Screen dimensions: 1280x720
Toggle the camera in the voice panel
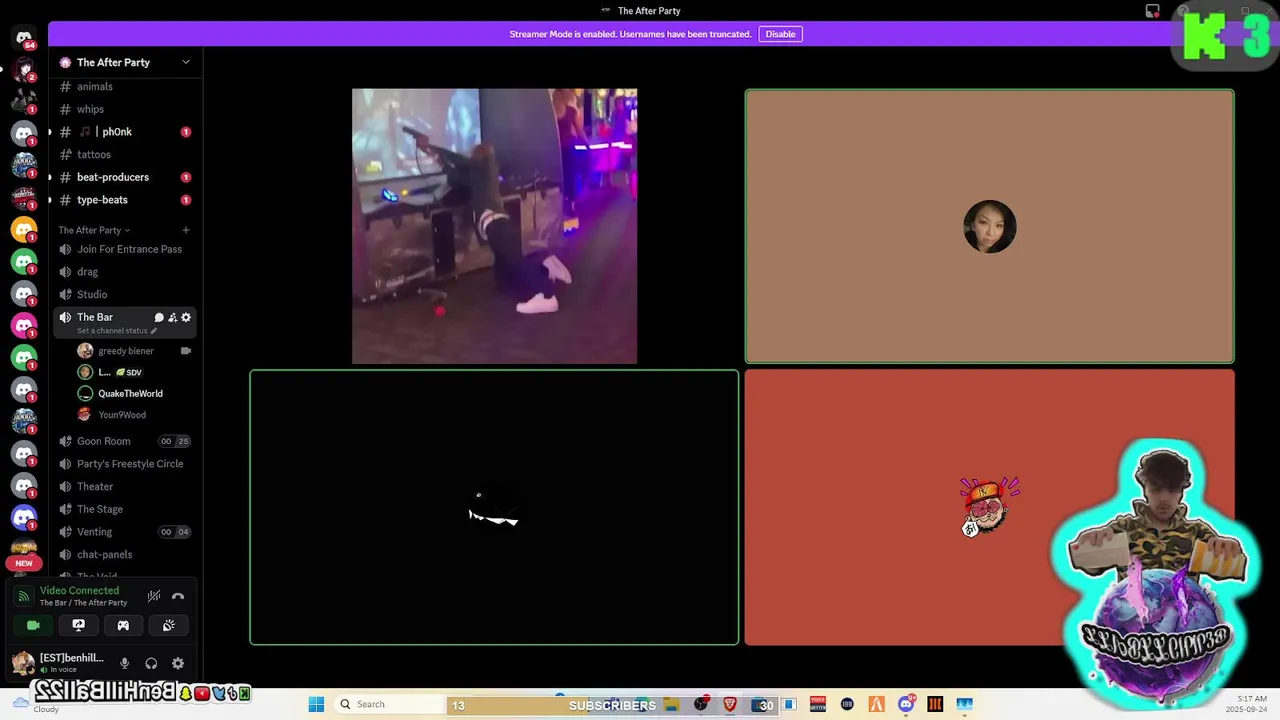point(33,625)
